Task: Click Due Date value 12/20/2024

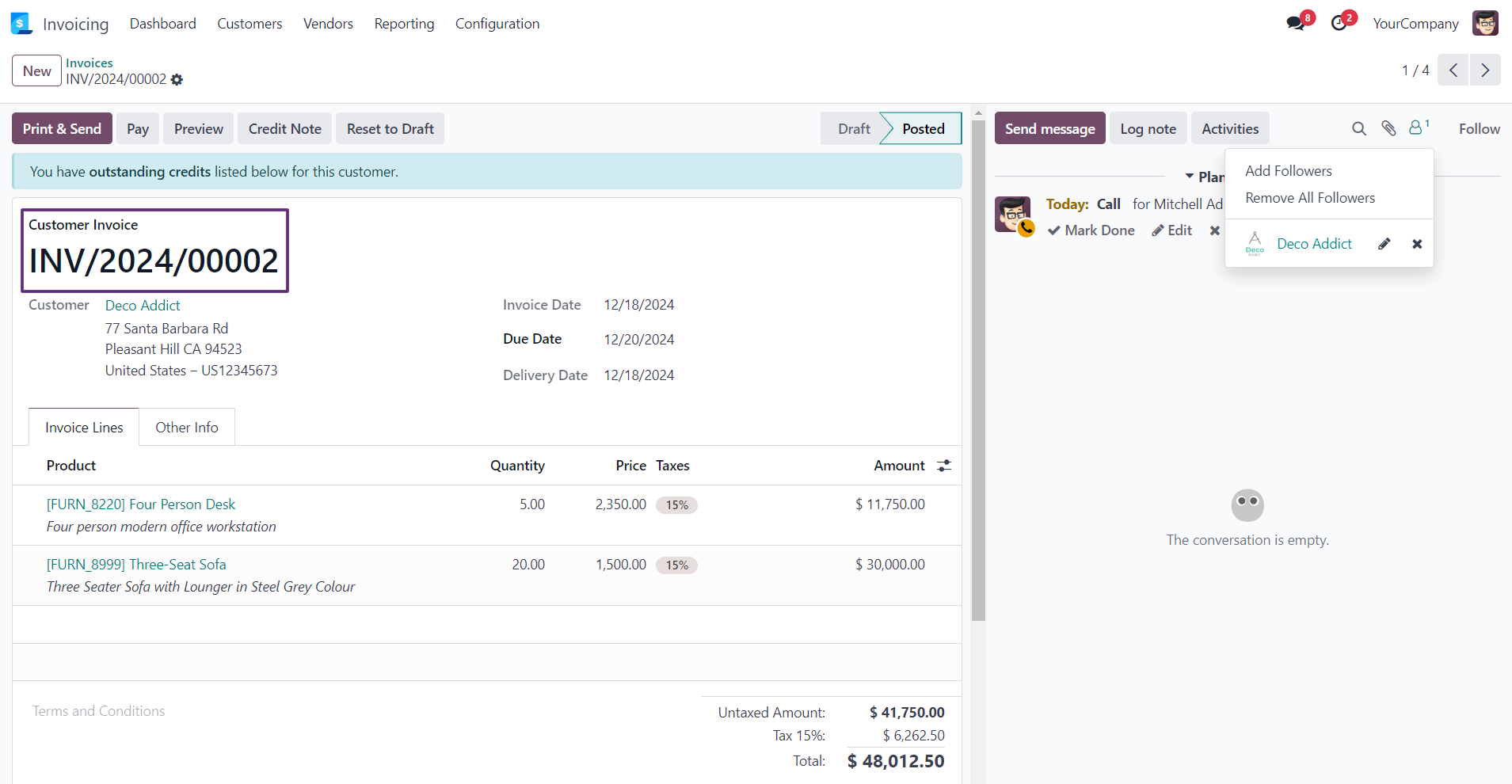Action: point(638,340)
